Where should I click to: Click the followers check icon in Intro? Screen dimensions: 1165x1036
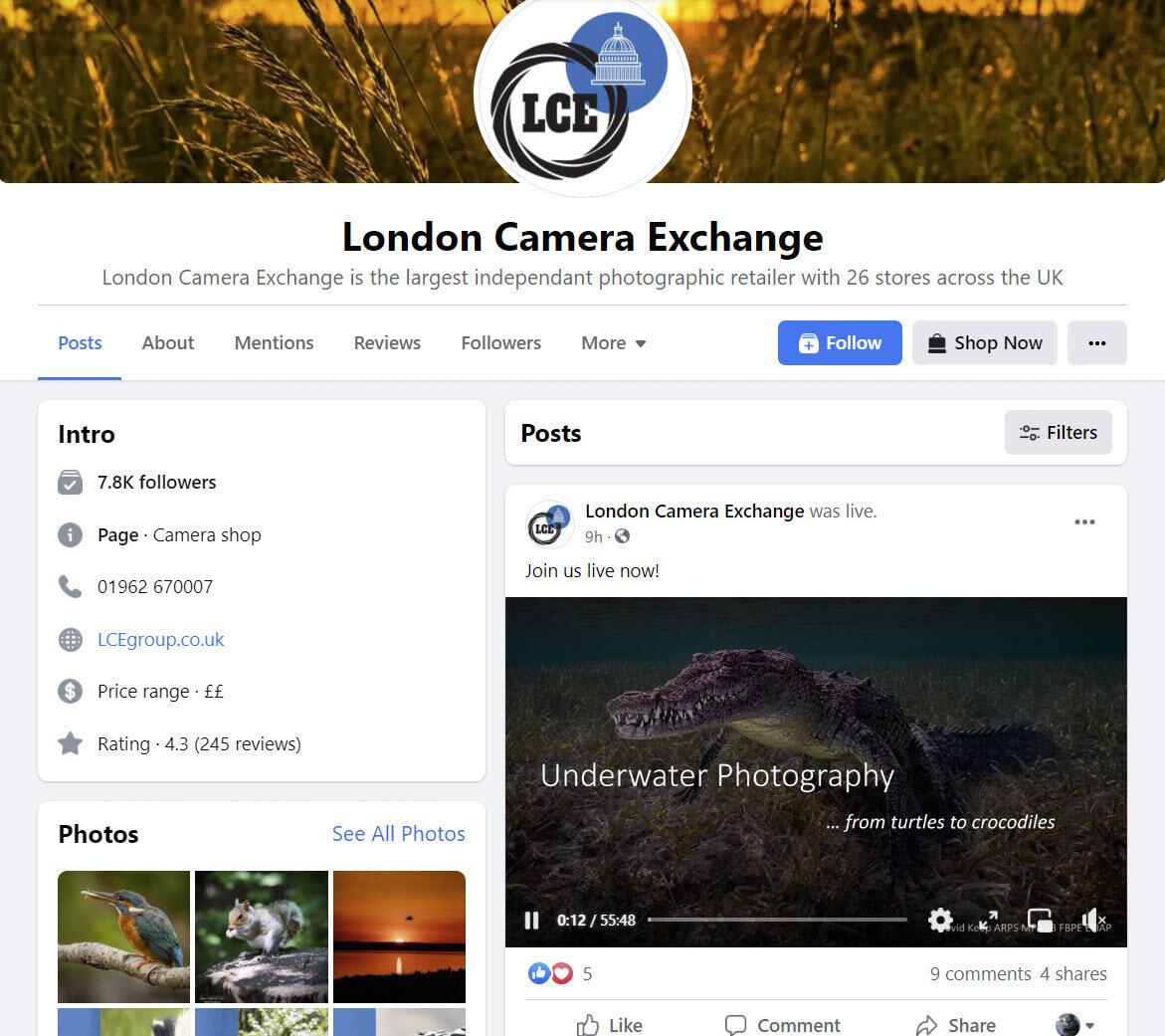tap(70, 483)
